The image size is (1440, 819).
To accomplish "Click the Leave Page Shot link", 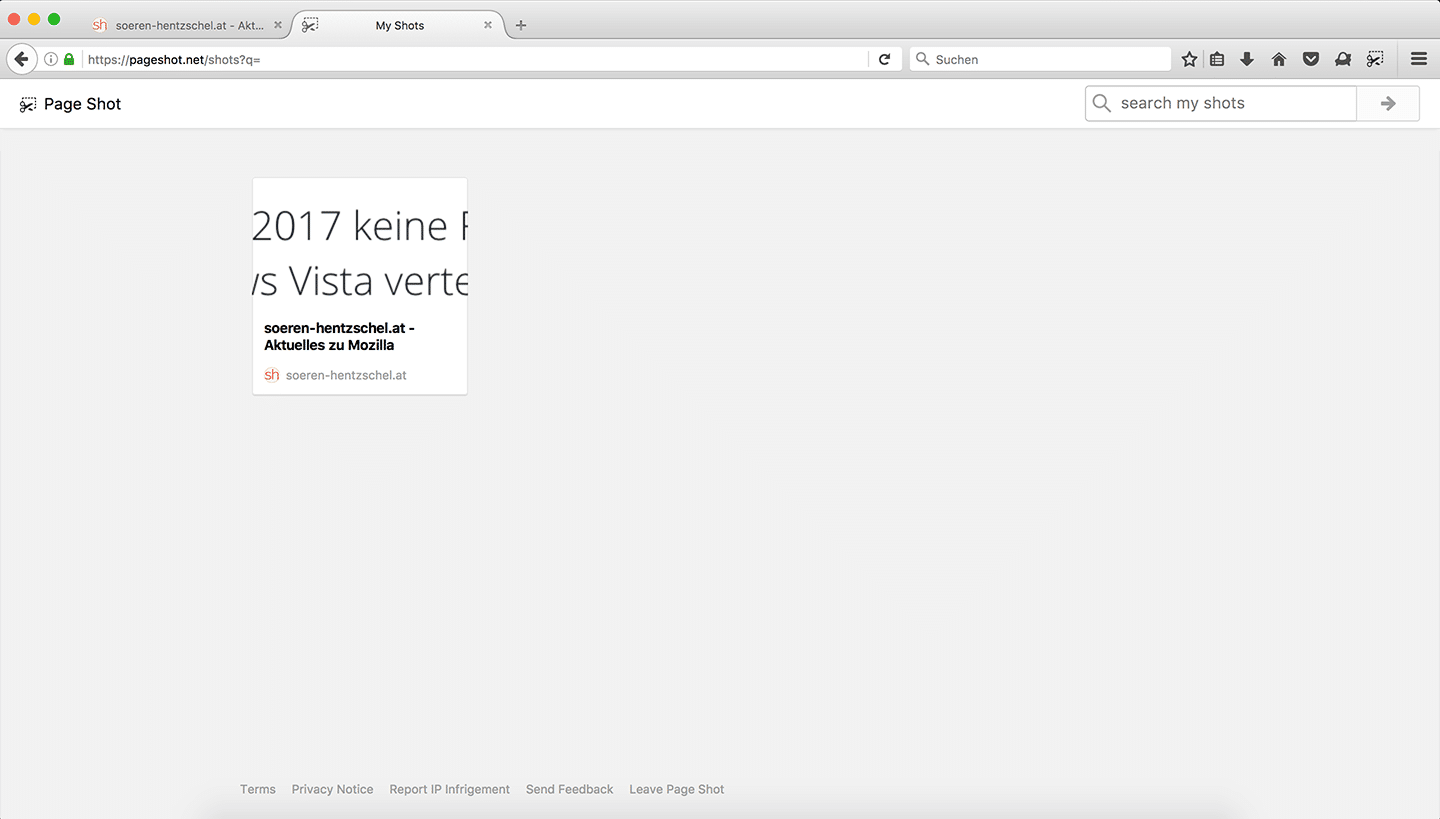I will coord(677,789).
